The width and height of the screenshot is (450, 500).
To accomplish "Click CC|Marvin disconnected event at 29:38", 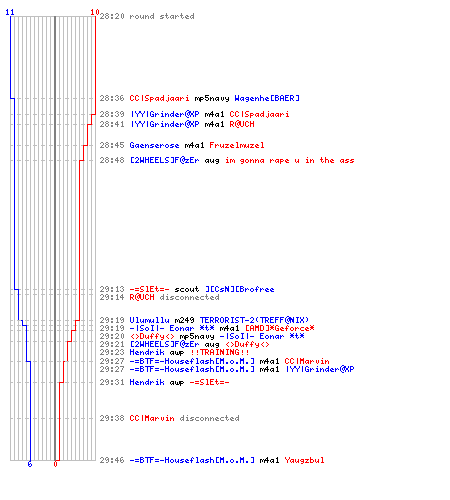I will pos(184,418).
